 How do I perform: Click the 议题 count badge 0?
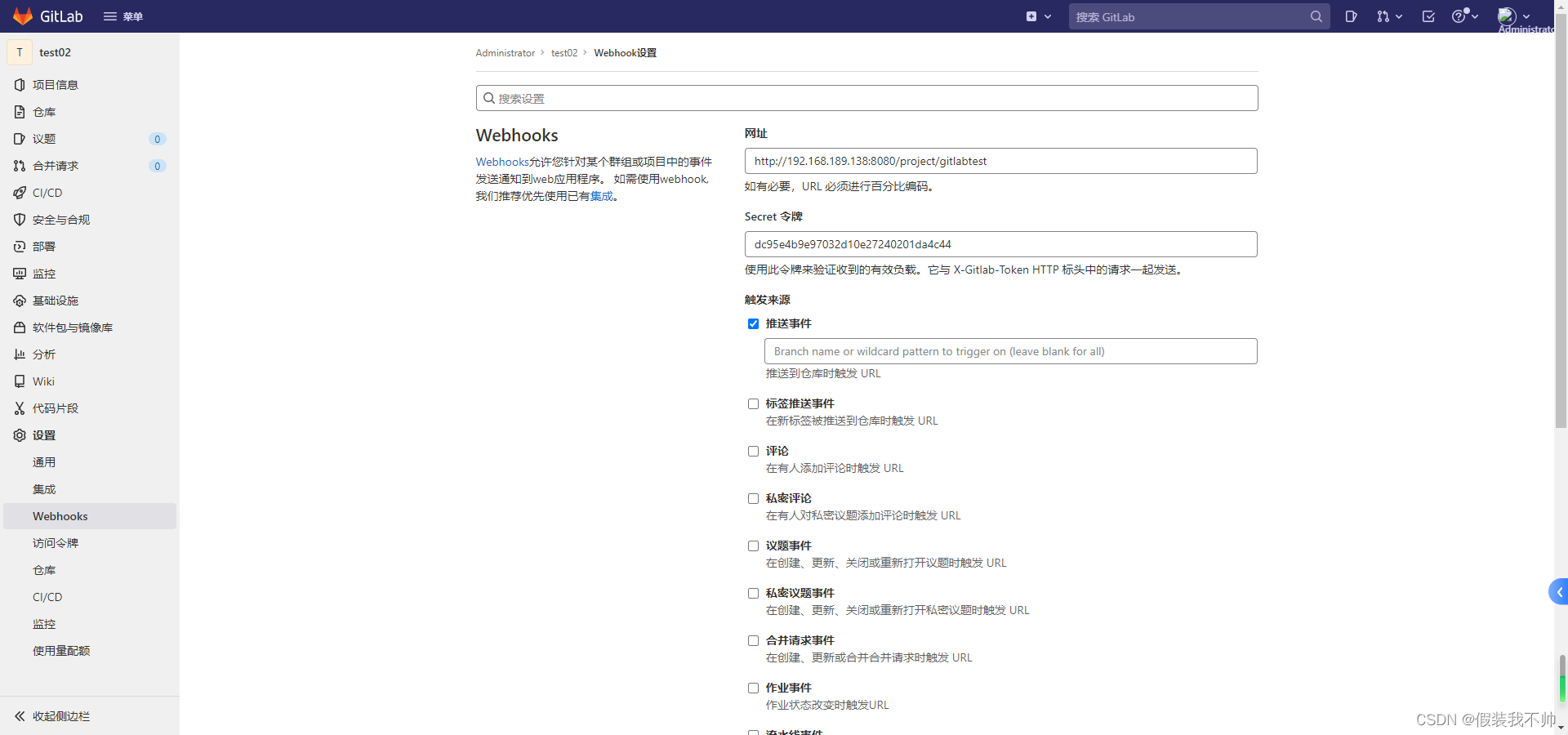[158, 139]
